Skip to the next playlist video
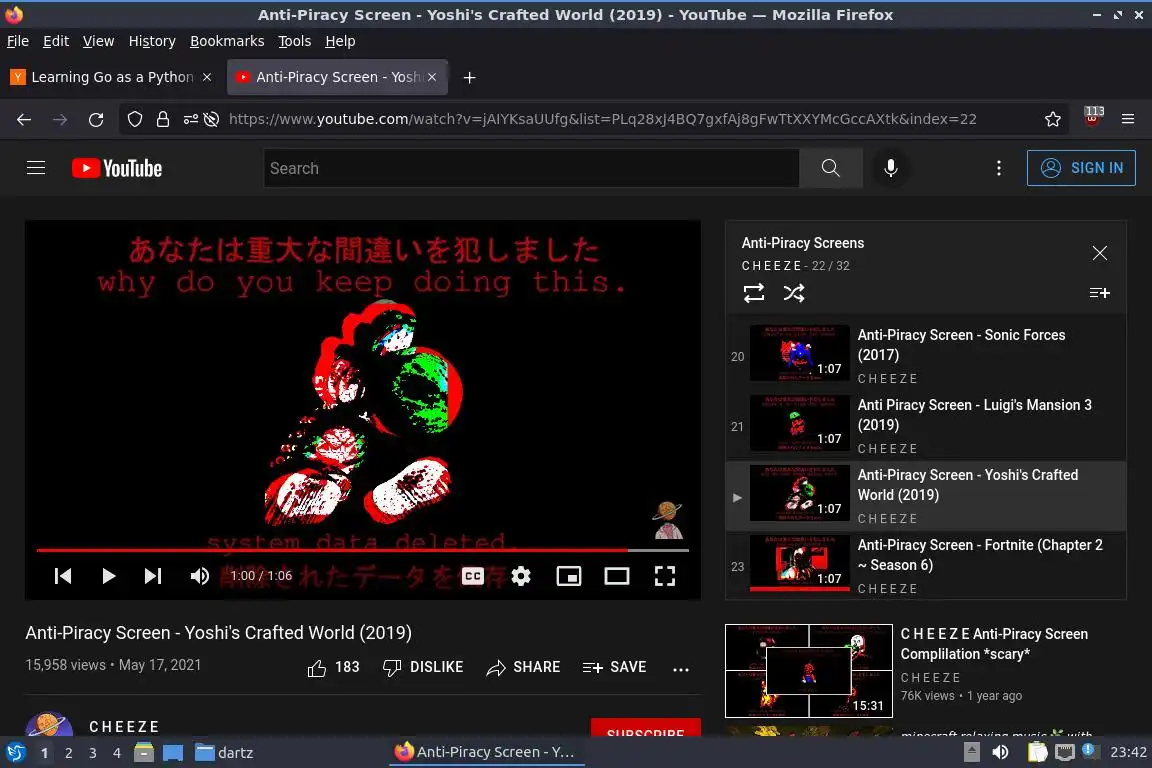This screenshot has width=1152, height=768. (x=153, y=576)
